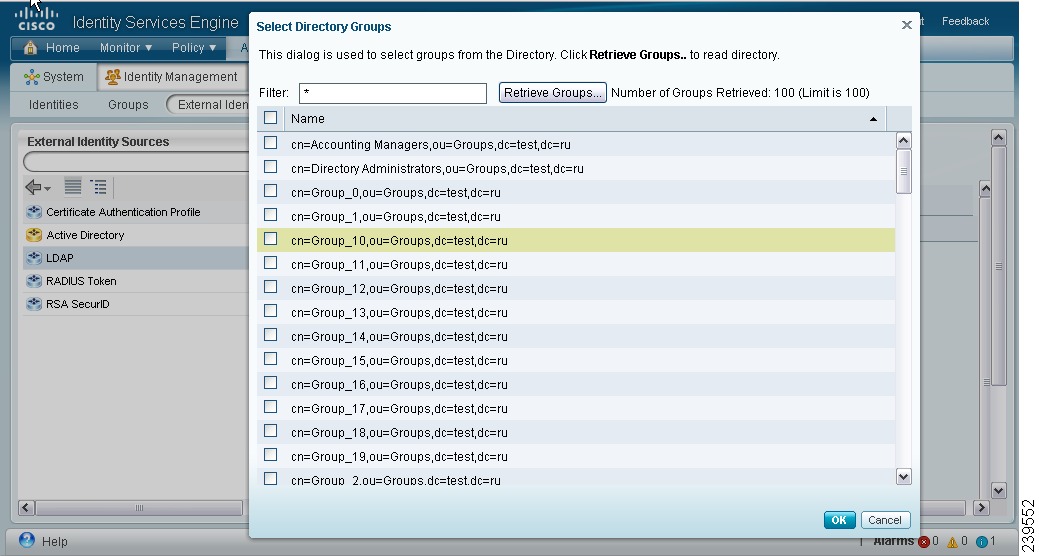Select the RADIUS Token tree item

click(81, 281)
